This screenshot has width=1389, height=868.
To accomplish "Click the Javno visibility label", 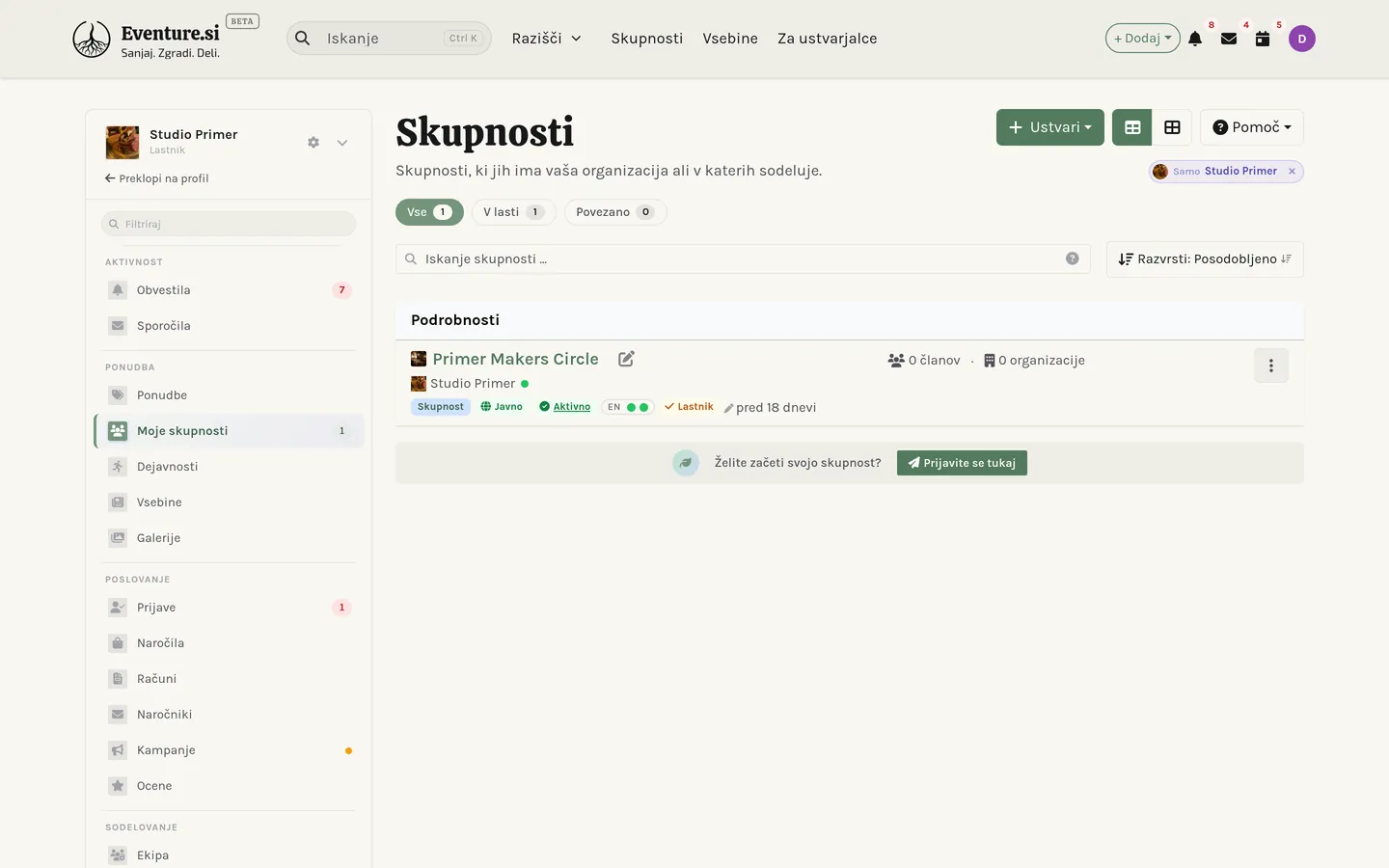I will tap(502, 407).
